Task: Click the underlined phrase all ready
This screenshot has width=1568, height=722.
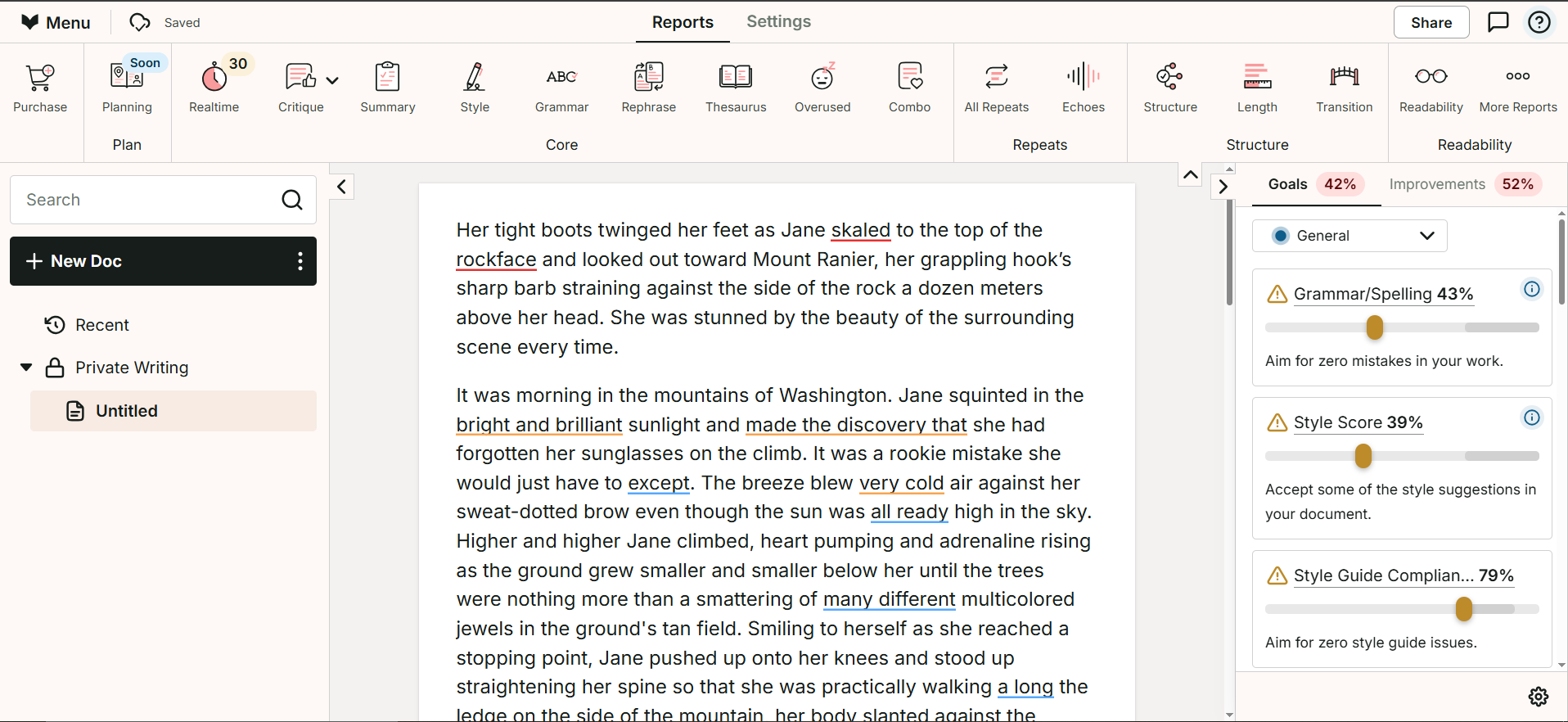Action: click(x=909, y=512)
